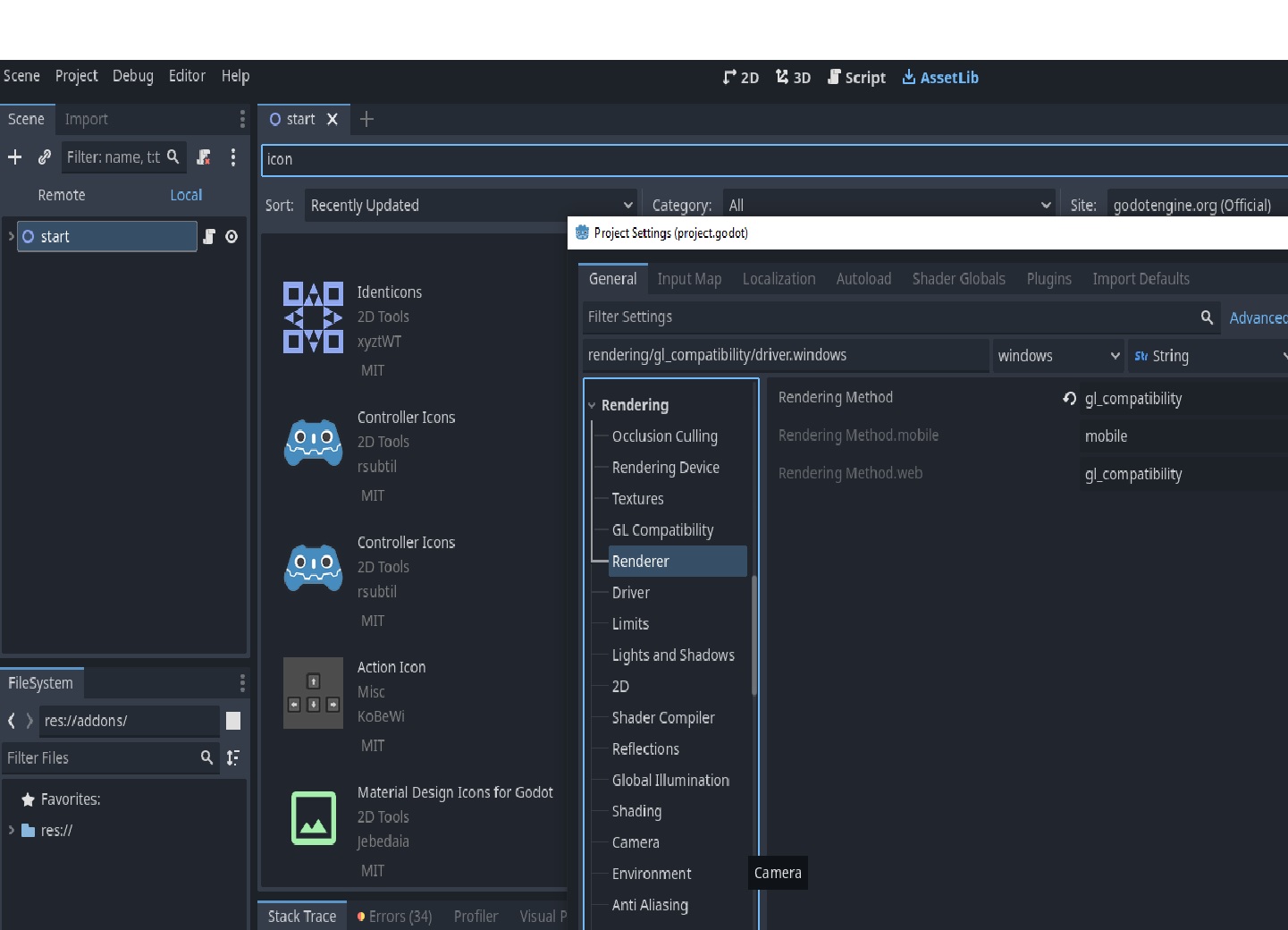Click the instantiate child scene link icon

point(44,157)
